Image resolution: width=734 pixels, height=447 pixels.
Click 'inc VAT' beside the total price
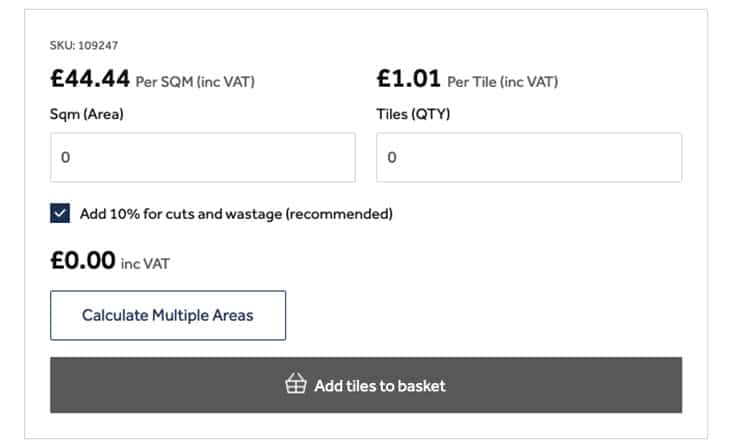(x=145, y=264)
